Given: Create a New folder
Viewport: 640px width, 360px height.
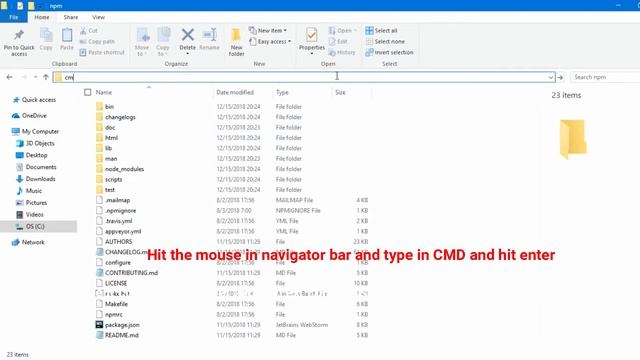Looking at the screenshot, I should (236, 42).
